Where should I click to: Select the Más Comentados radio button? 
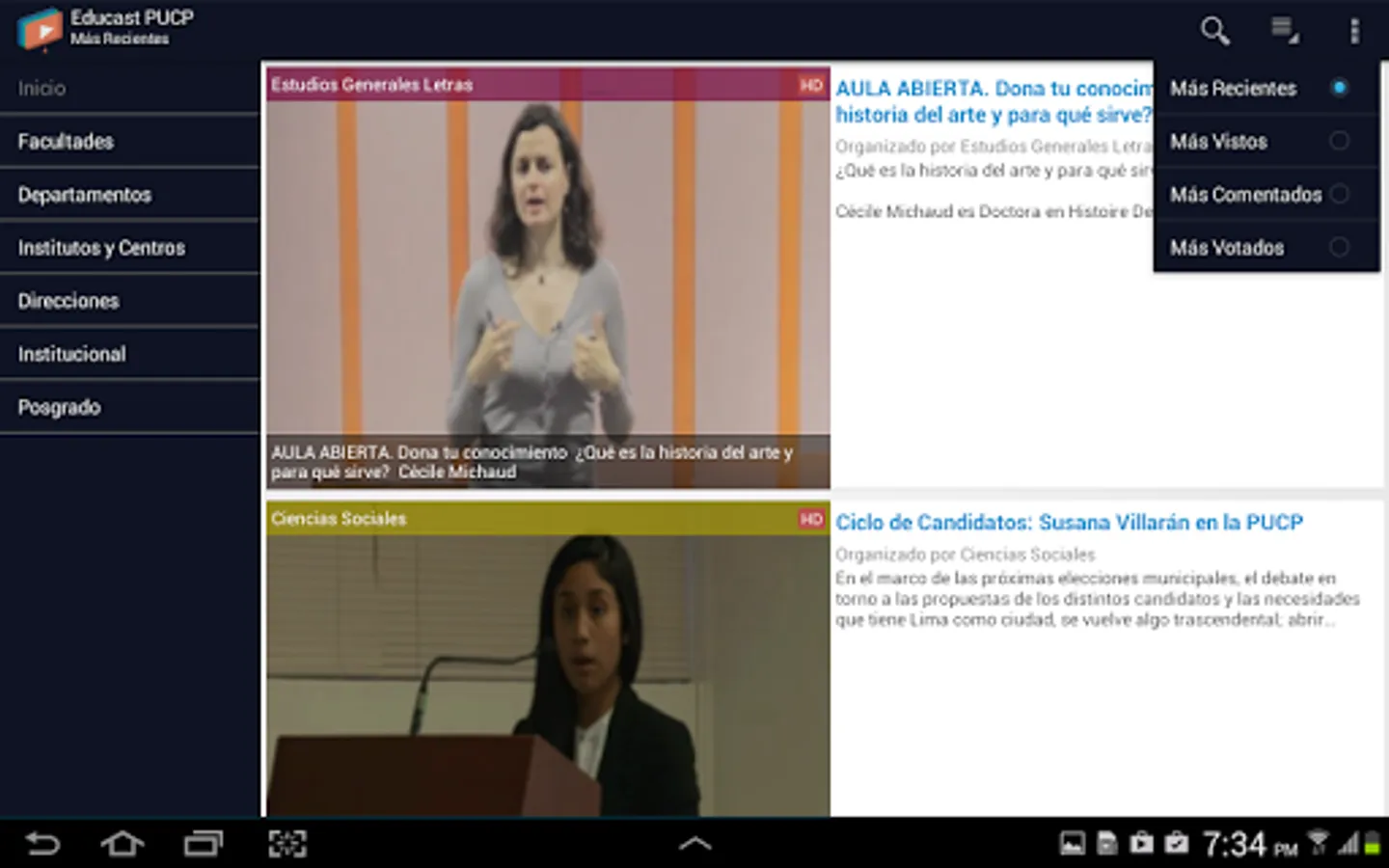[x=1339, y=194]
